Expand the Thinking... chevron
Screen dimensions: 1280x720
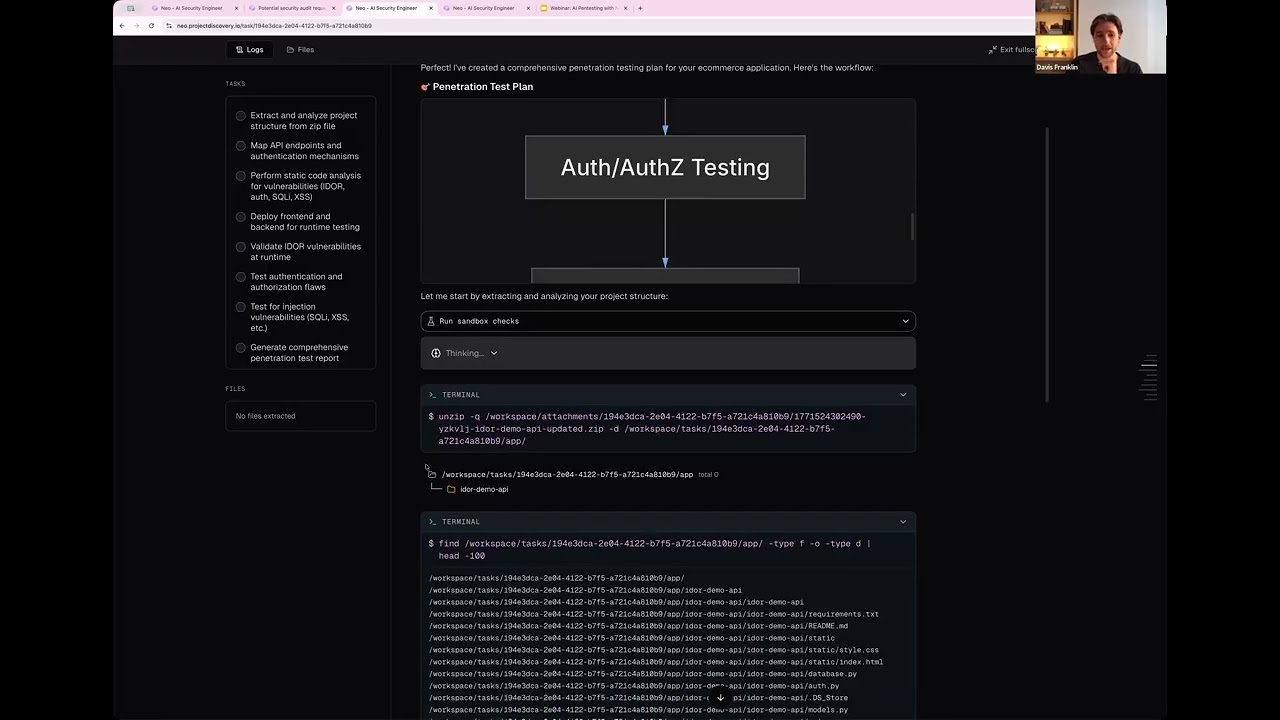494,353
